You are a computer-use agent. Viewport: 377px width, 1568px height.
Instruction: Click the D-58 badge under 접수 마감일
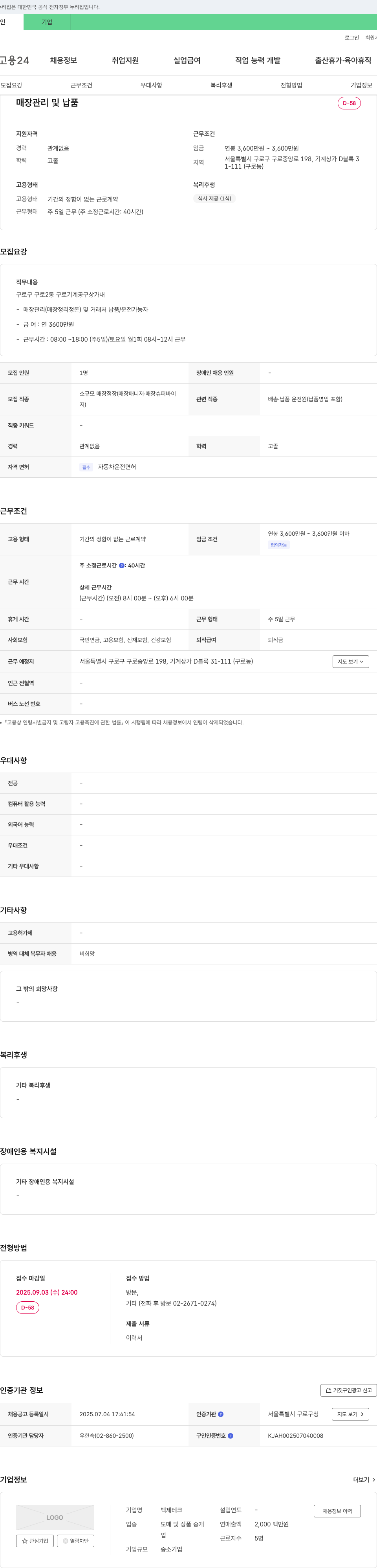pos(27,1308)
